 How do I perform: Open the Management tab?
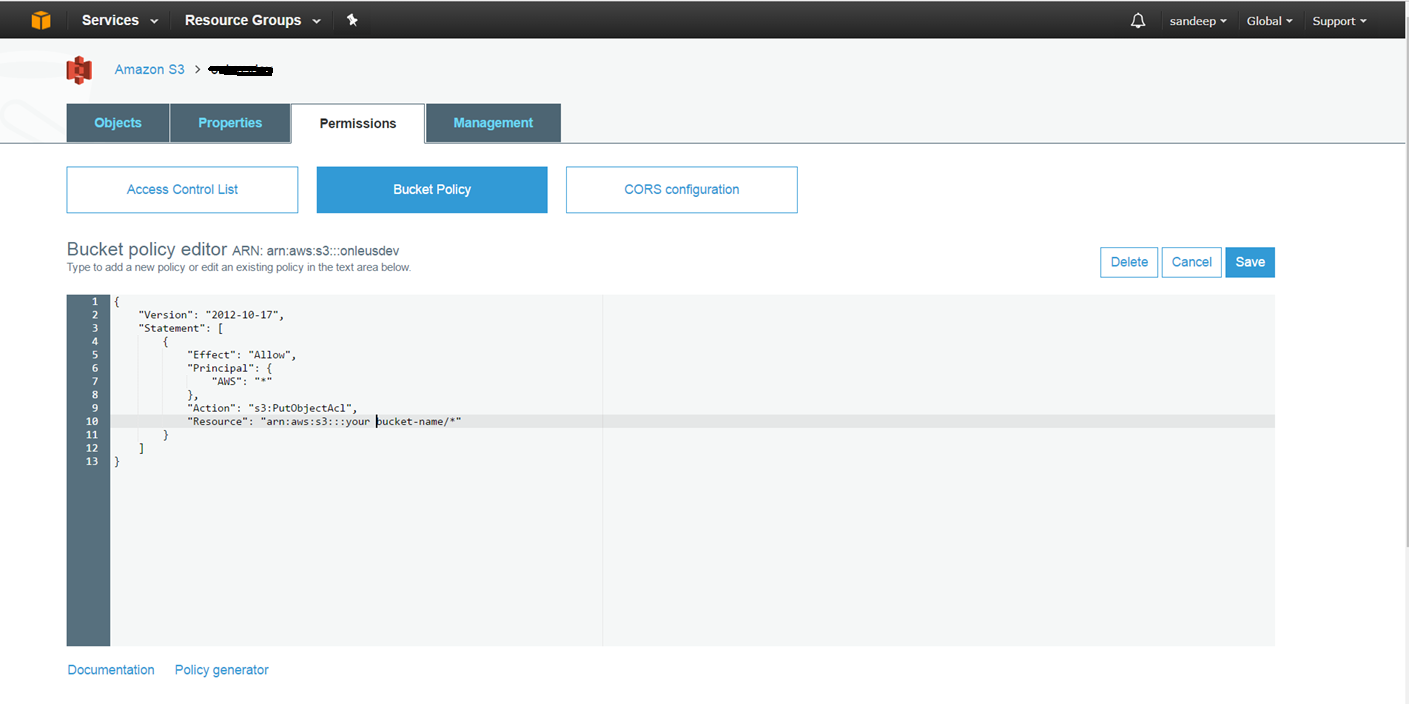click(x=493, y=123)
